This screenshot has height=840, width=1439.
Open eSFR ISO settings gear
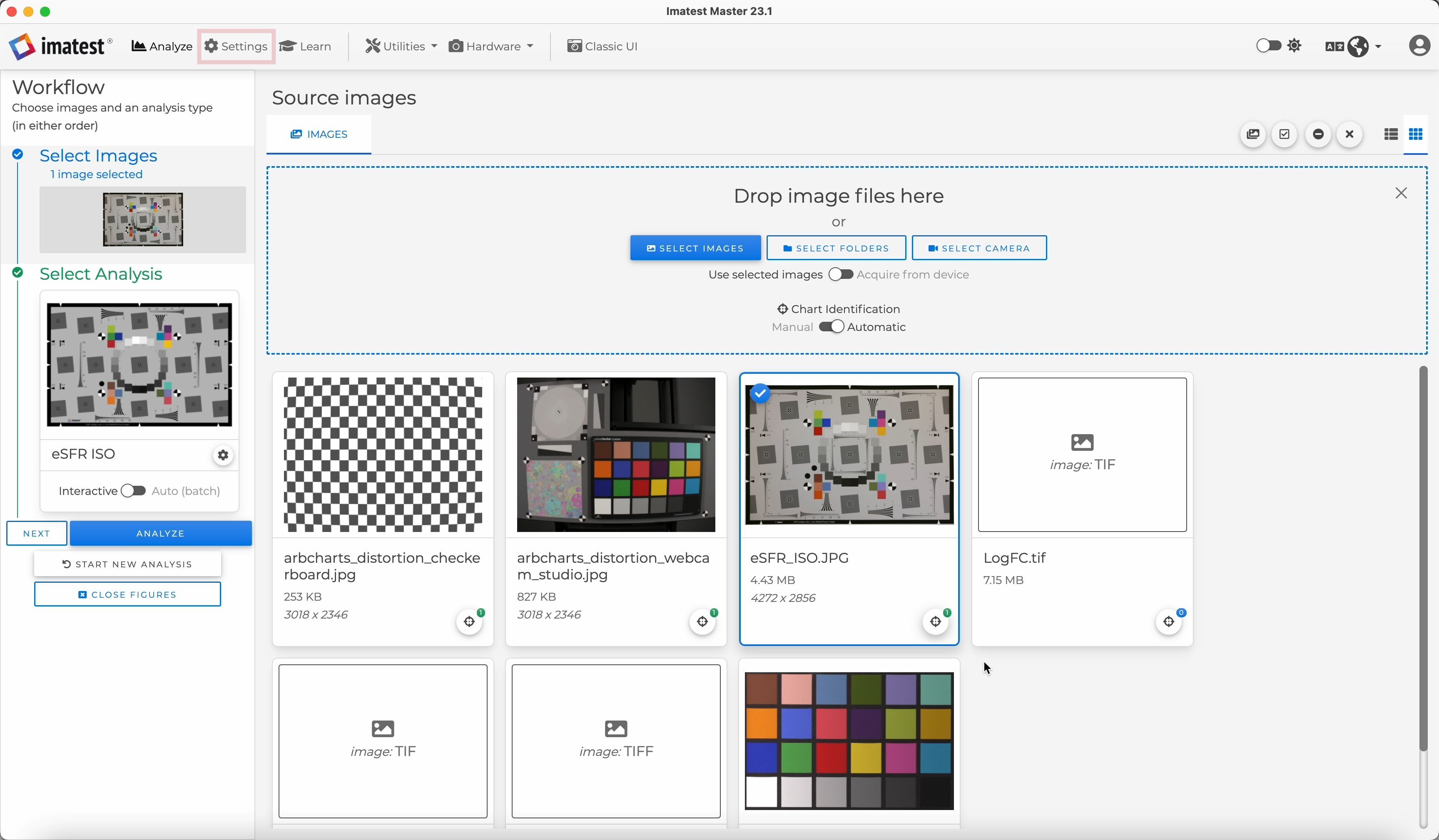coord(223,455)
